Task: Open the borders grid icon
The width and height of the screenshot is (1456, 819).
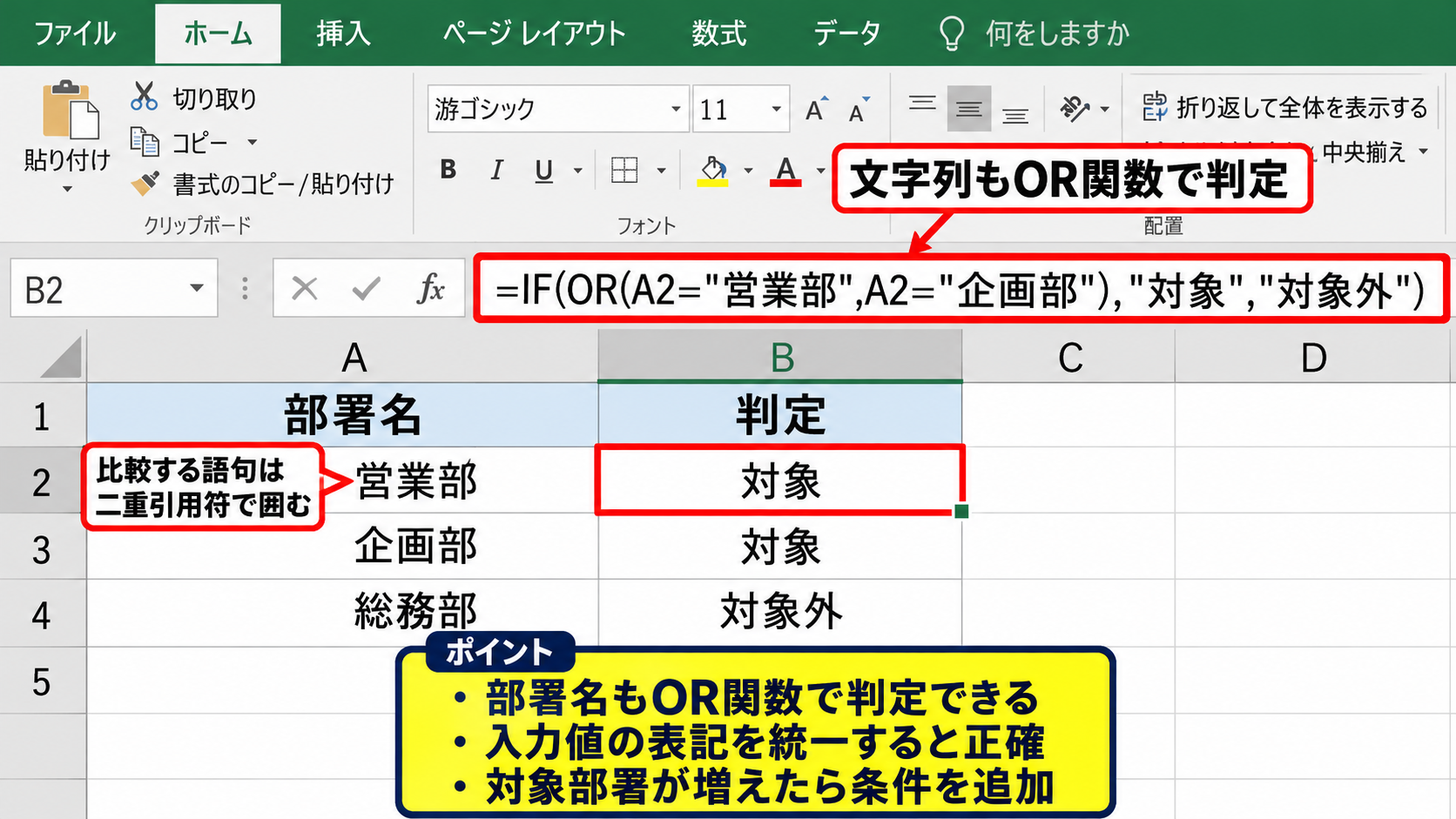Action: pyautogui.click(x=624, y=170)
